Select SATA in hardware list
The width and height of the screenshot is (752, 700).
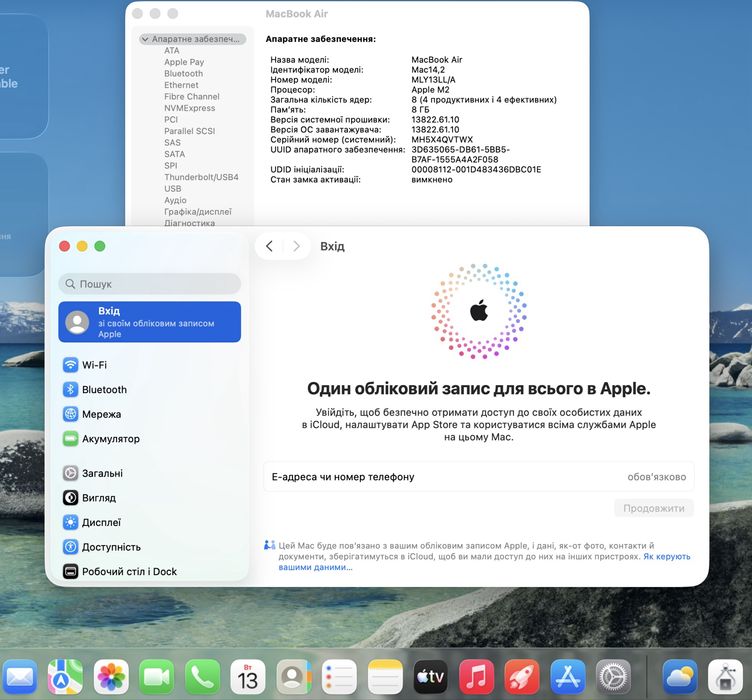175,154
